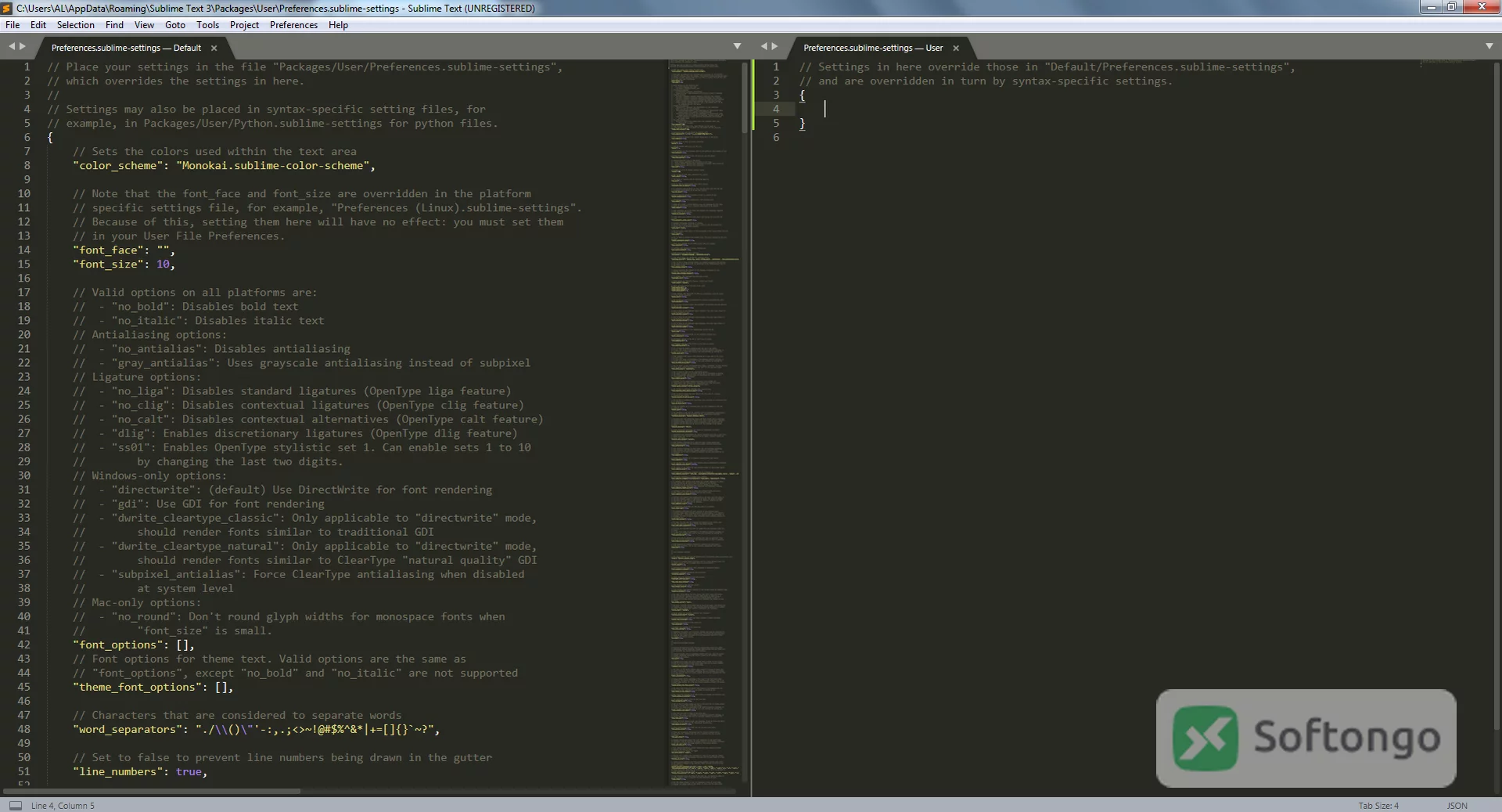Open the Find menu
The height and width of the screenshot is (812, 1502).
tap(115, 25)
